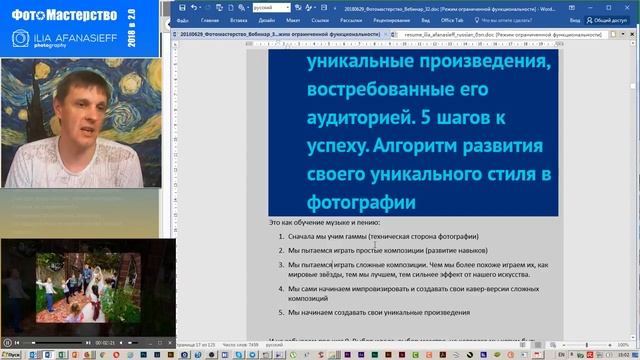Open the Файл menu
This screenshot has width=640, height=360.
182,20
